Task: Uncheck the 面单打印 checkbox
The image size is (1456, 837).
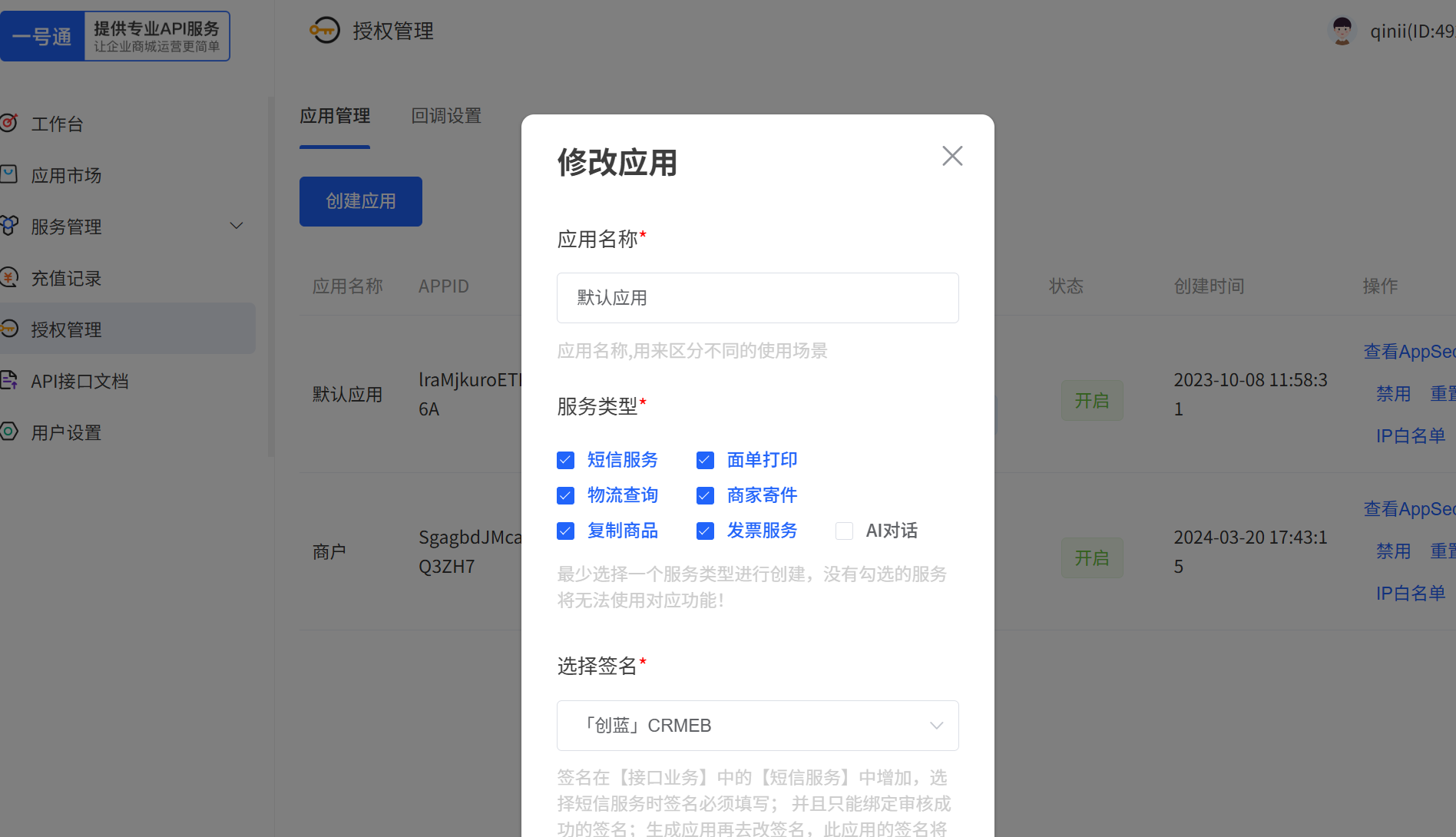Action: tap(705, 460)
